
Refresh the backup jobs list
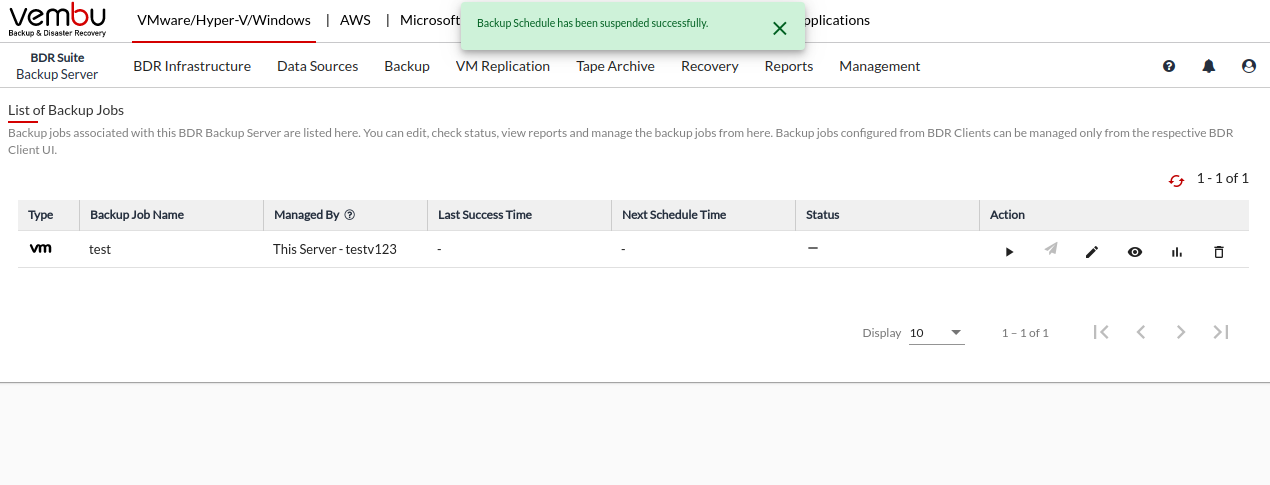click(x=1176, y=180)
